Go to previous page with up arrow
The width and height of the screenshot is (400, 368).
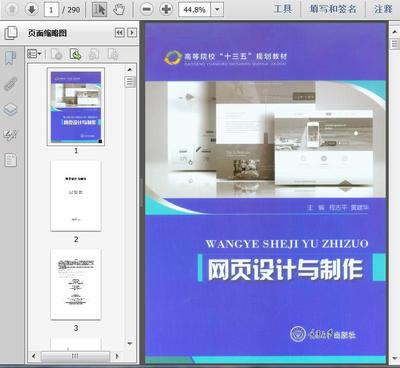[x=12, y=9]
